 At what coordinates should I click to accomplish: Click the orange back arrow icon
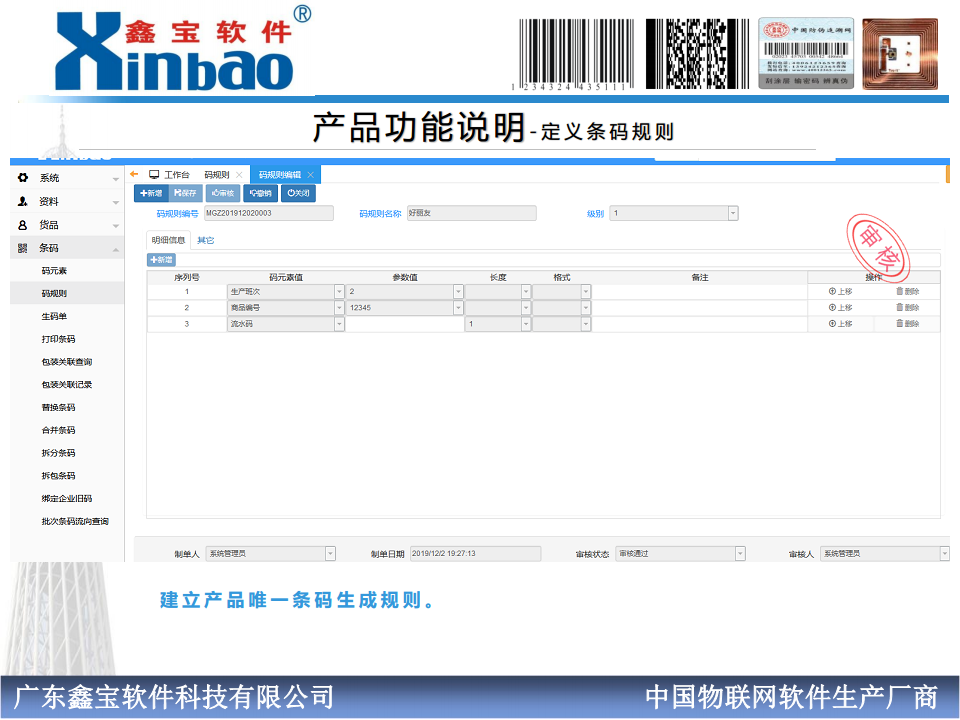point(134,174)
